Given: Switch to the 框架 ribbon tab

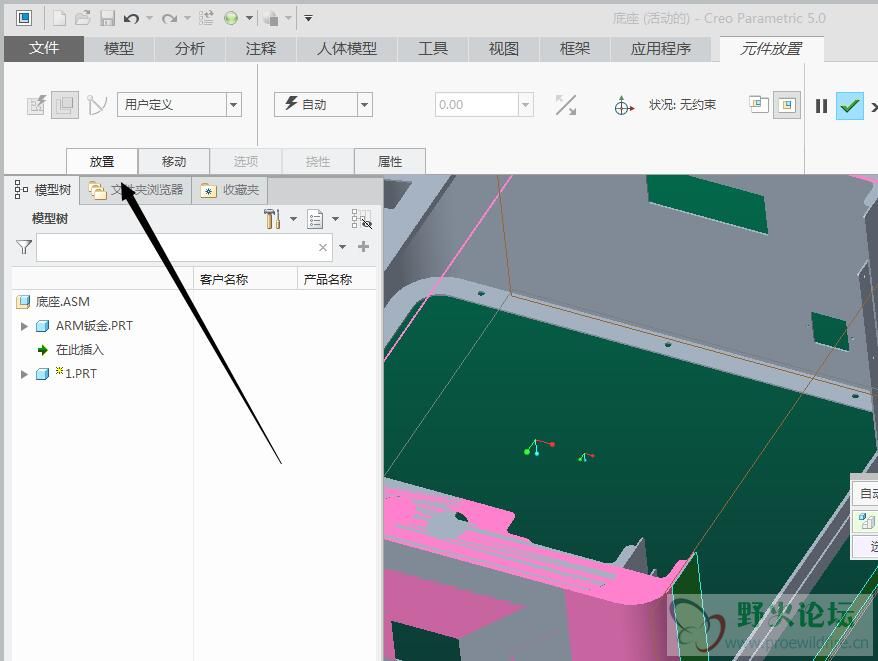Looking at the screenshot, I should click(x=575, y=49).
